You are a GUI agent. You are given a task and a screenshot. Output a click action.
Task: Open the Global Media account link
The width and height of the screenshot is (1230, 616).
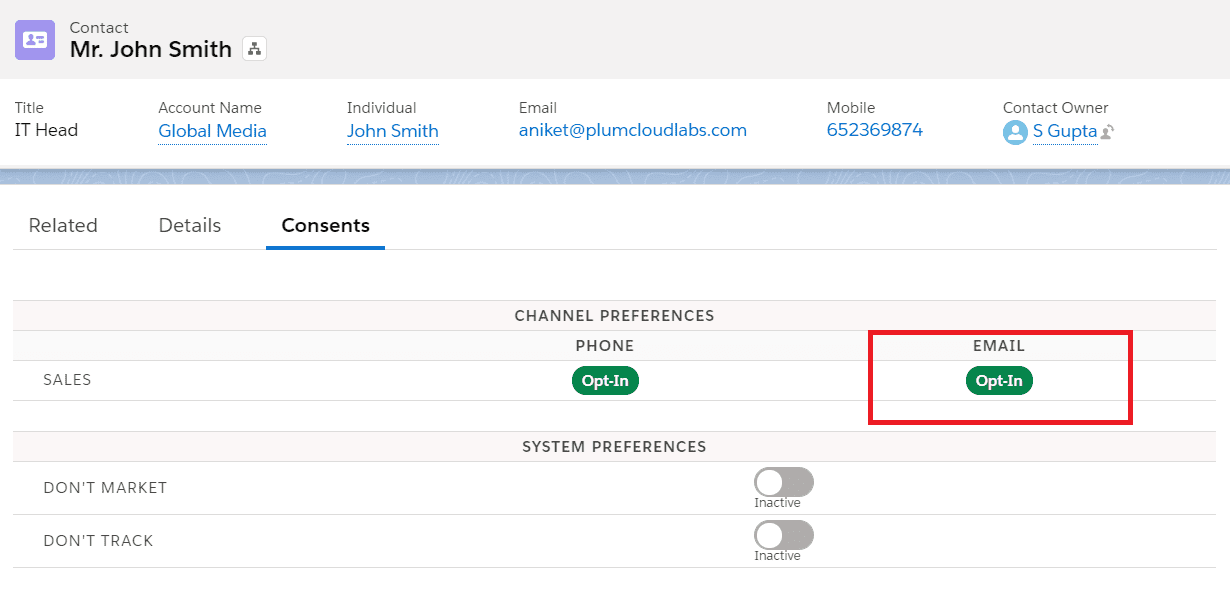[x=213, y=131]
